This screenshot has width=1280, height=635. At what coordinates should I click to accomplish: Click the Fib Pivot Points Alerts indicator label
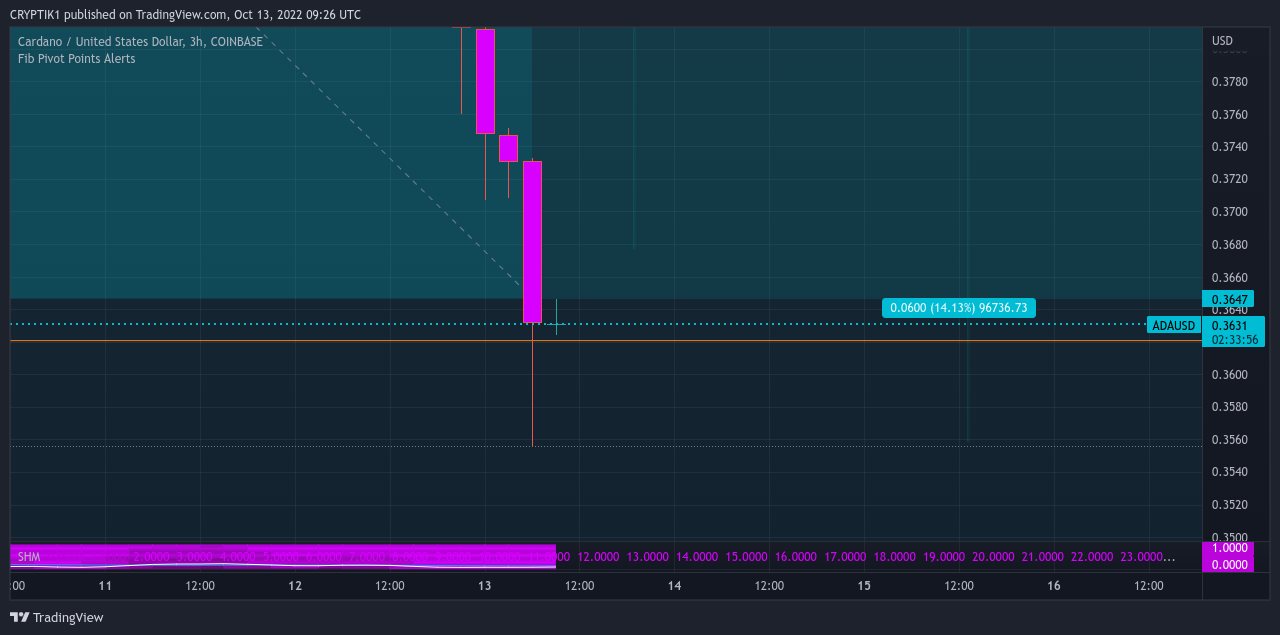coord(77,59)
